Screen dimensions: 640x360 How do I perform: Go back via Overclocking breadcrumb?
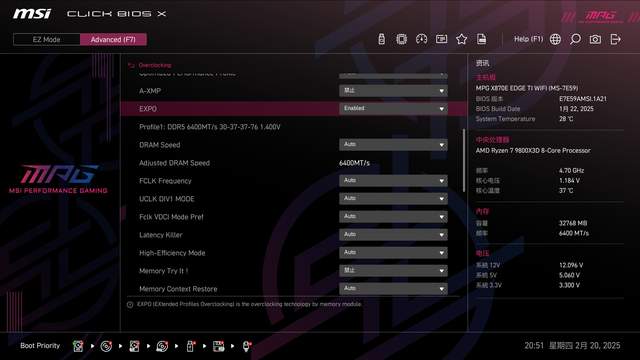click(155, 65)
